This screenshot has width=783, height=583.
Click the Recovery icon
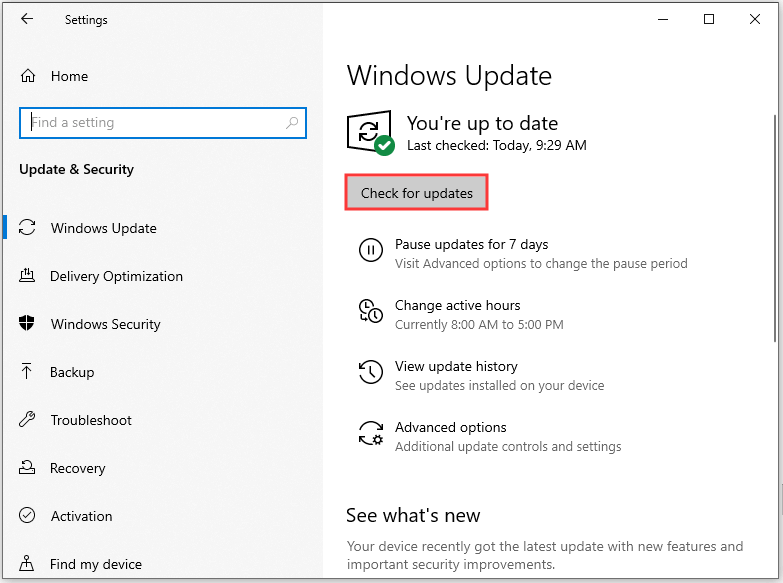coord(27,467)
